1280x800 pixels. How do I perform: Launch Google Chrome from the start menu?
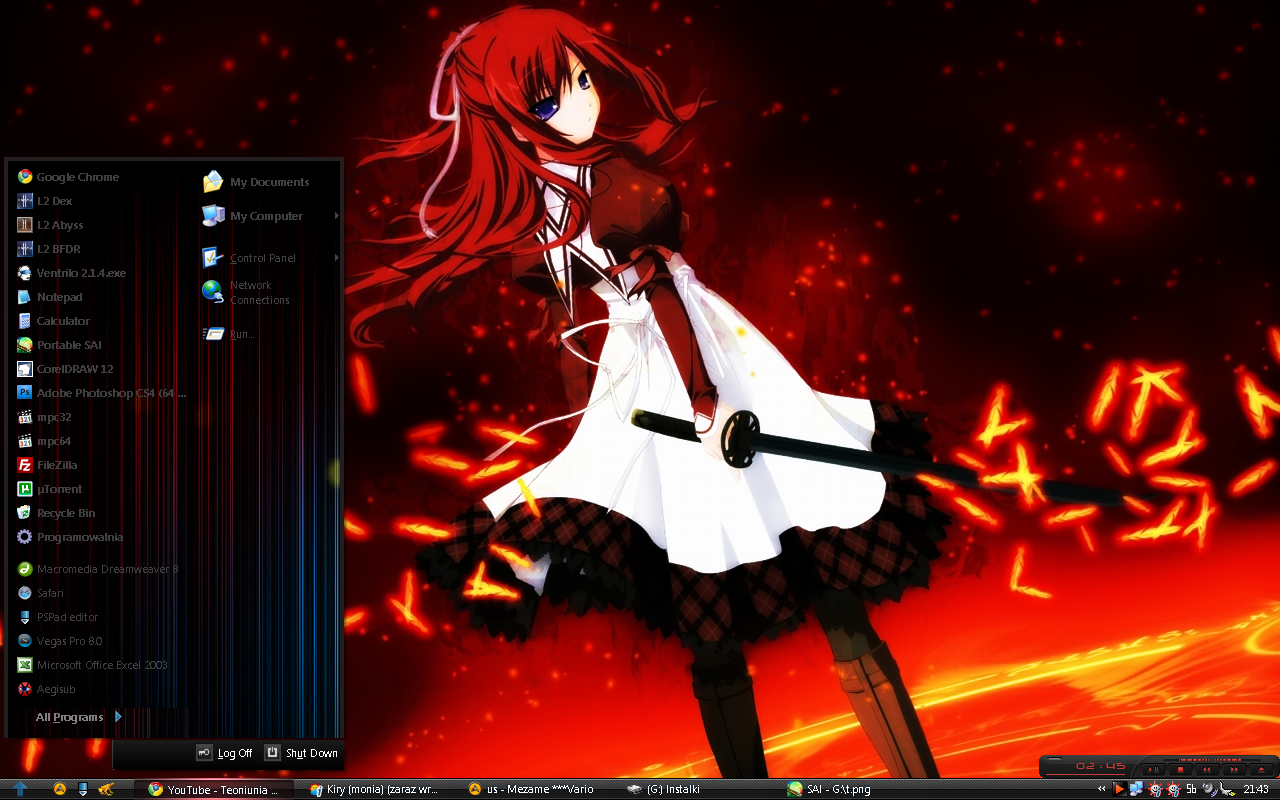(x=77, y=177)
